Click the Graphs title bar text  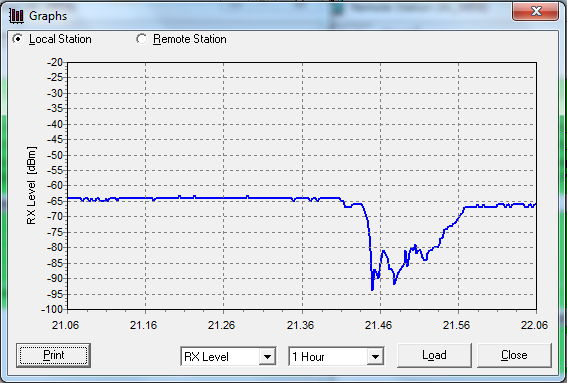pyautogui.click(x=48, y=16)
